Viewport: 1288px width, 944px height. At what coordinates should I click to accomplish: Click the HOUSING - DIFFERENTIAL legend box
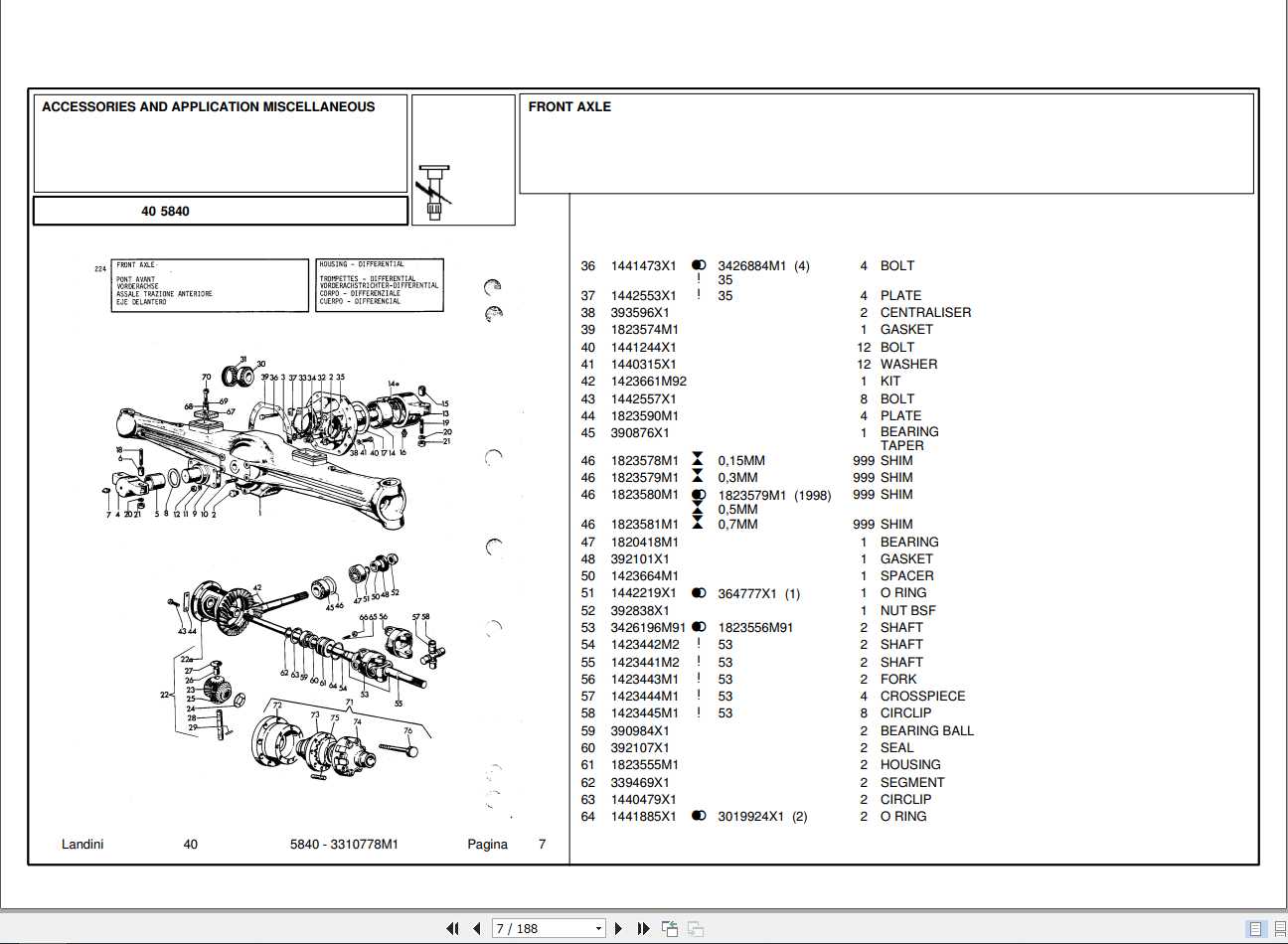pos(380,285)
